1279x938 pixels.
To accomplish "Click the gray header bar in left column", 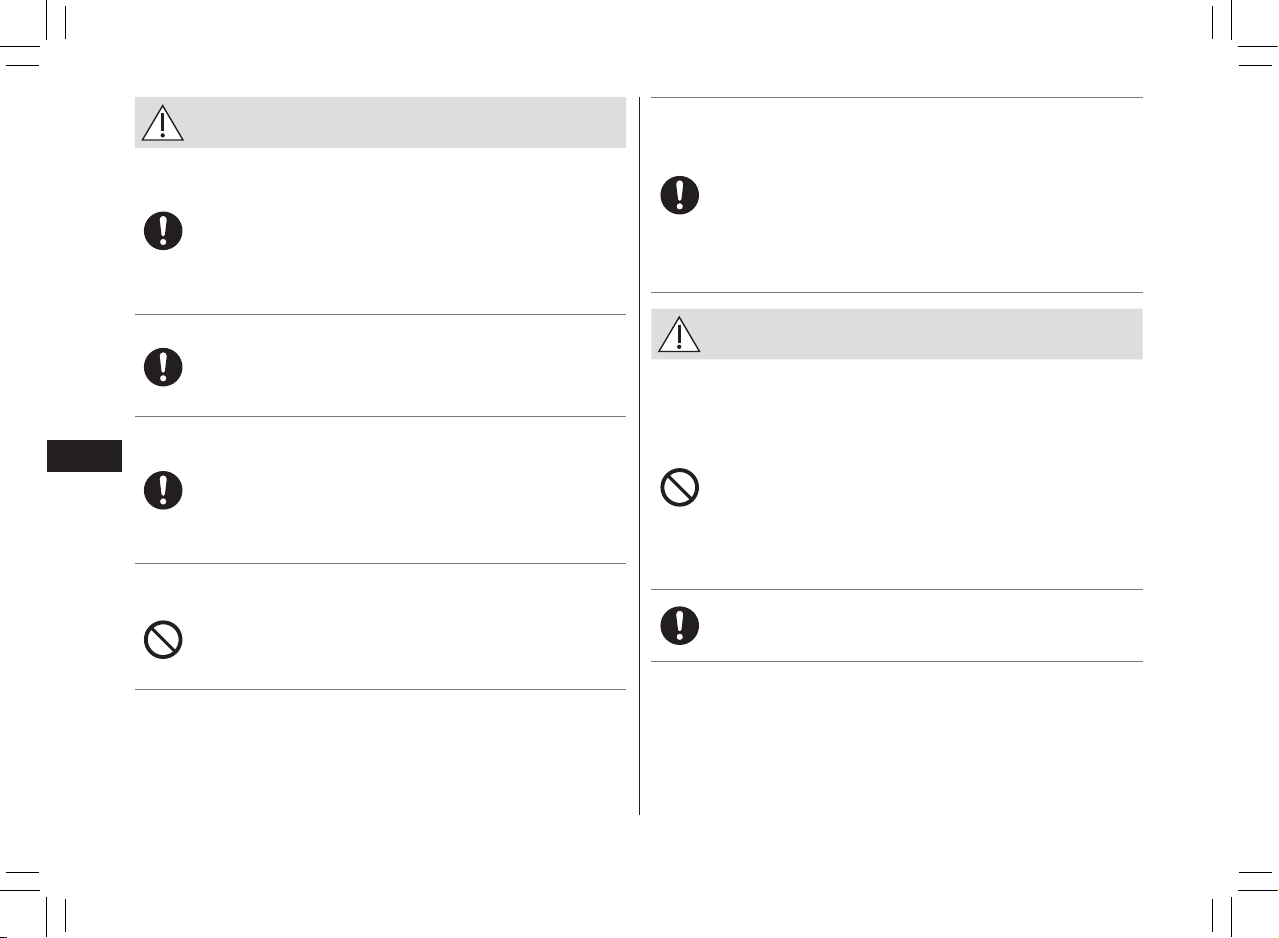I will [x=380, y=123].
